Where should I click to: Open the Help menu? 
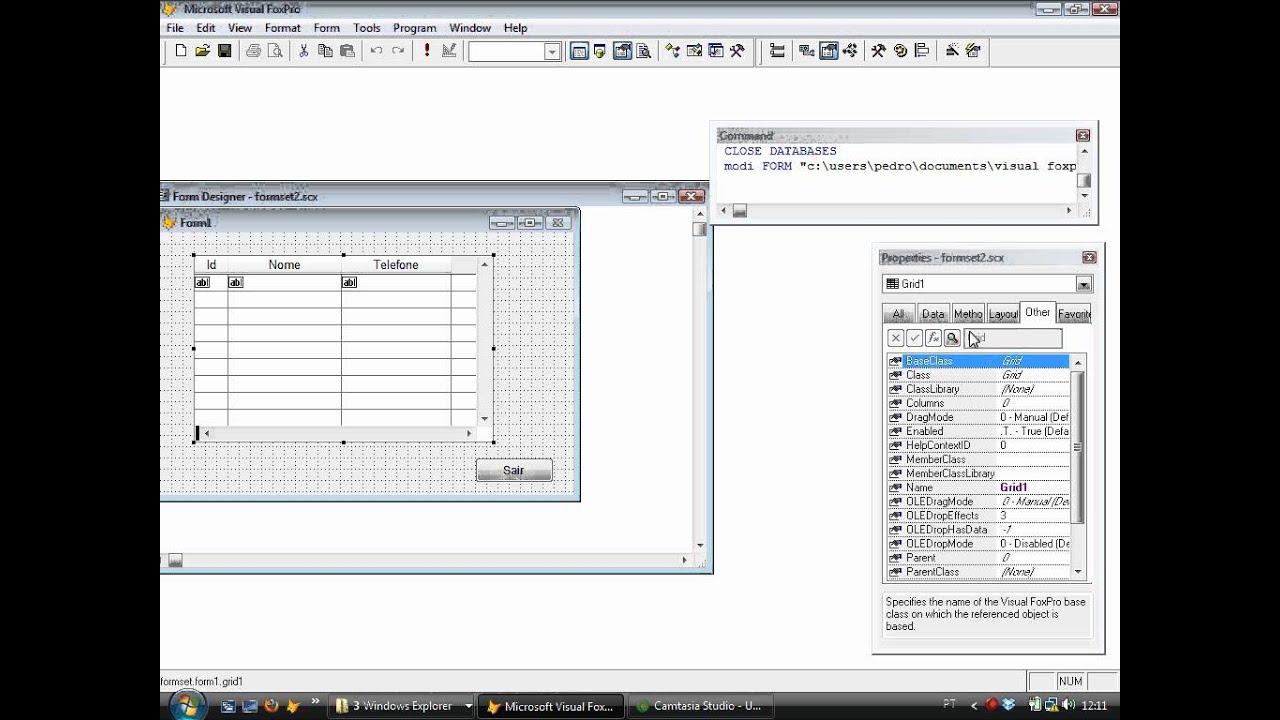[x=515, y=28]
